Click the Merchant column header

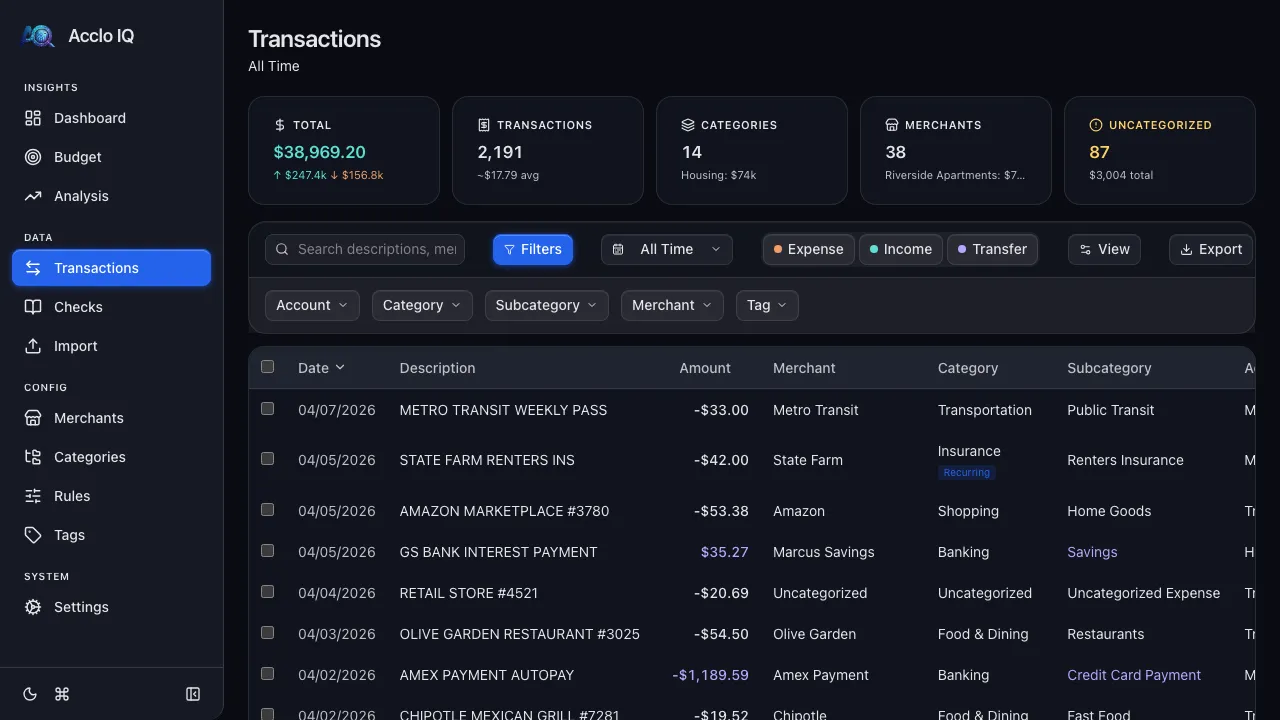804,368
